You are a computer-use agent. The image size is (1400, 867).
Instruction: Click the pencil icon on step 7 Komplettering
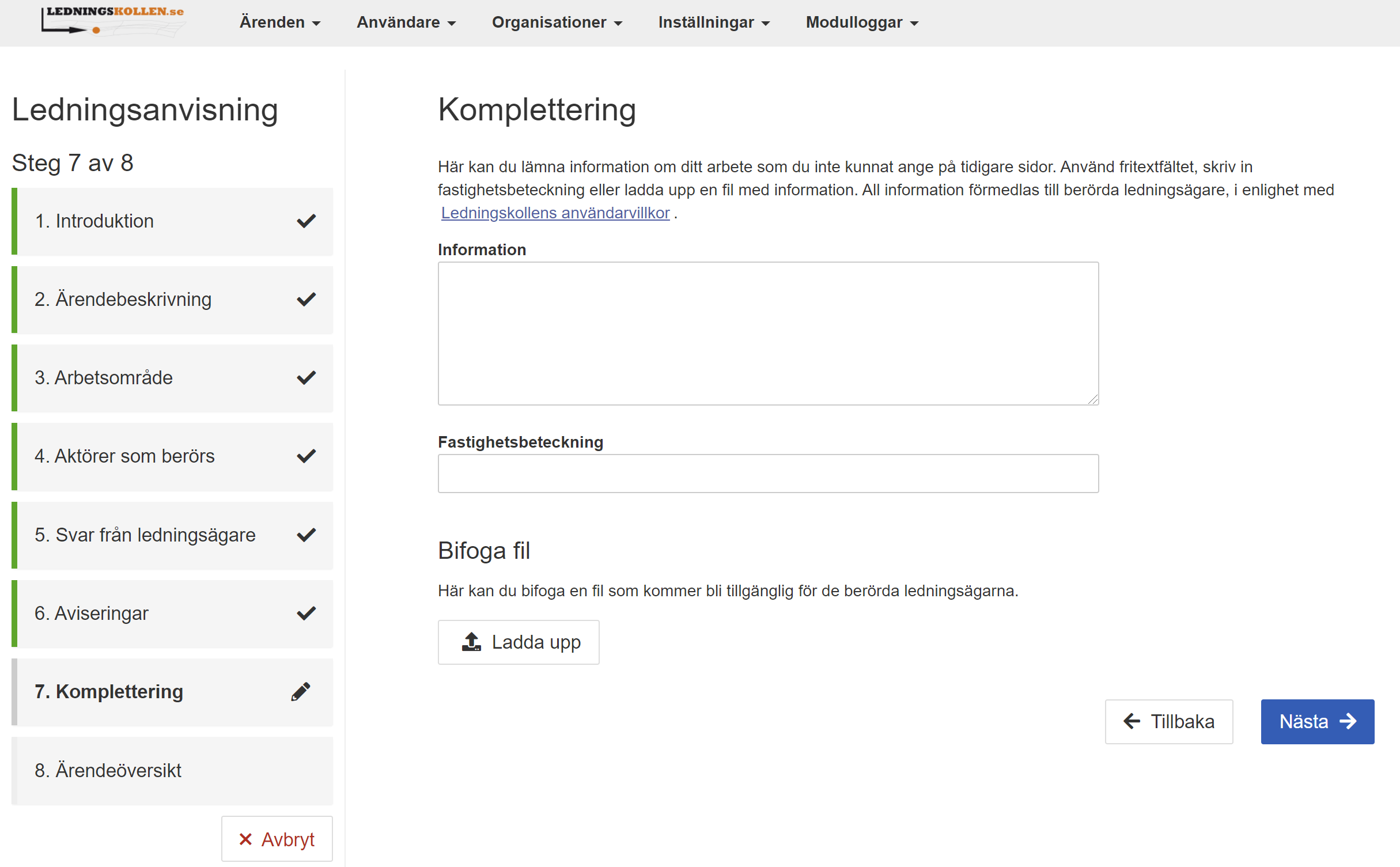click(301, 691)
